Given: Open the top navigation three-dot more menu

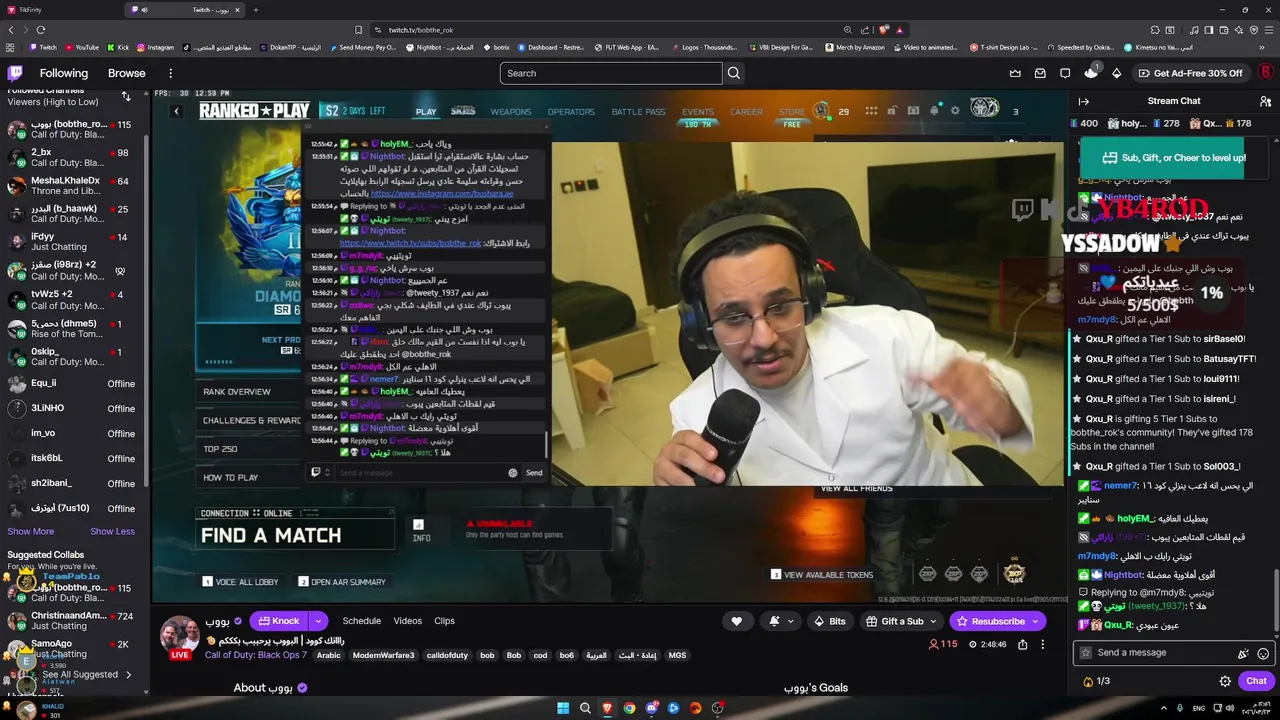Looking at the screenshot, I should click(x=170, y=73).
